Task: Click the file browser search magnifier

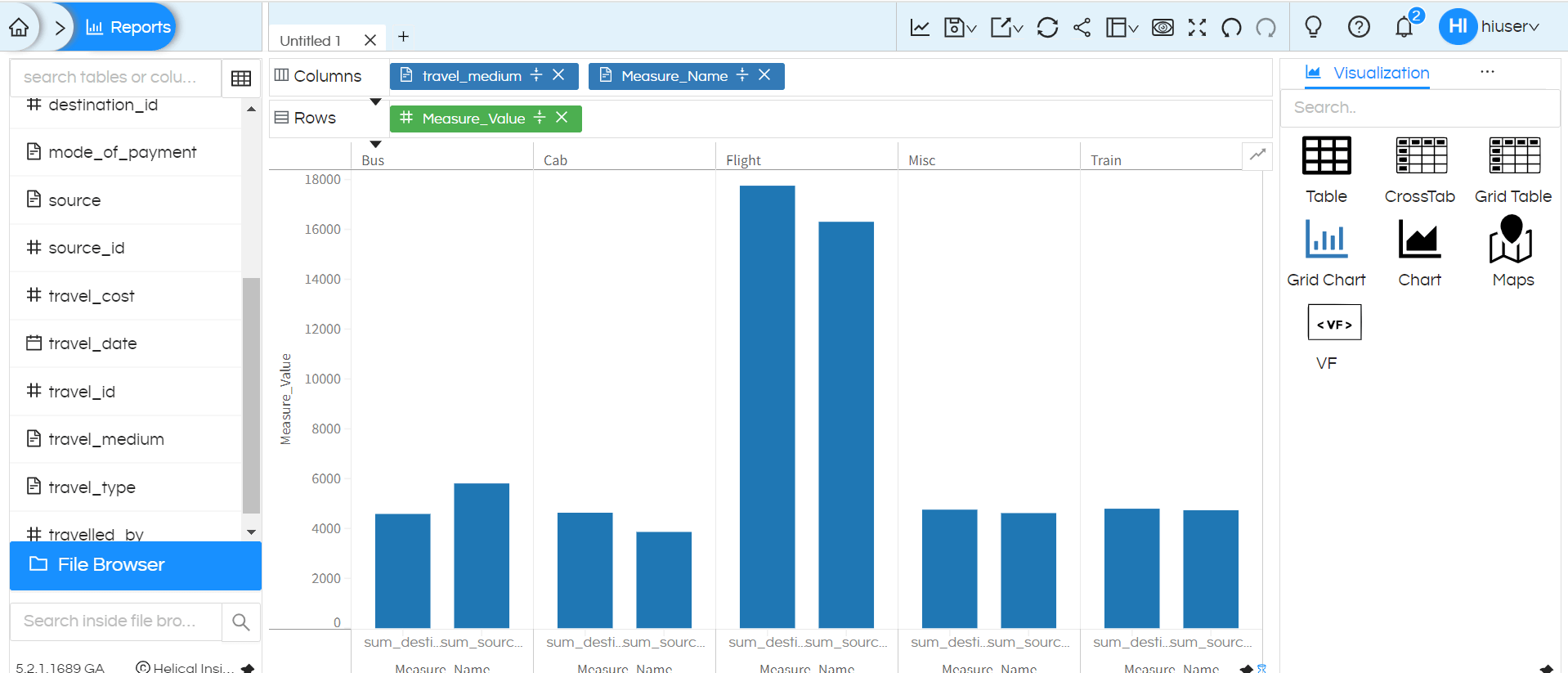Action: pos(241,622)
